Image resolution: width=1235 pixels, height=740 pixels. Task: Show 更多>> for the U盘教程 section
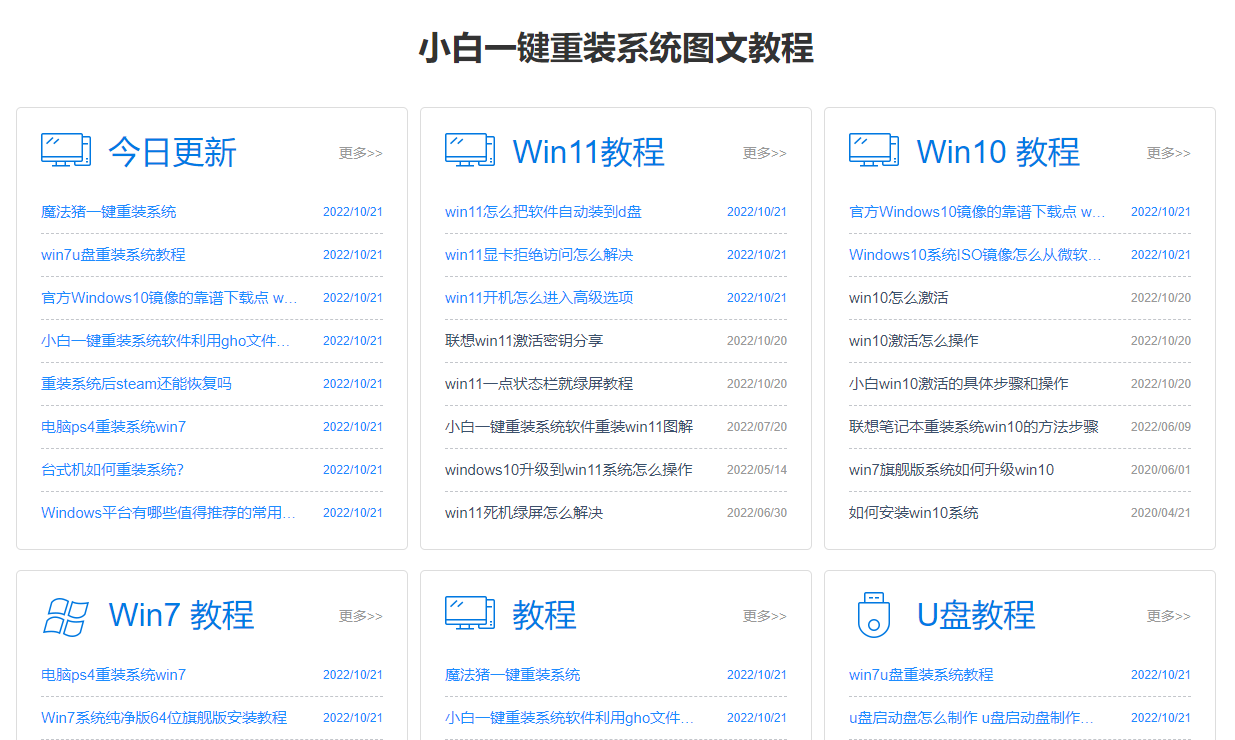(1168, 616)
